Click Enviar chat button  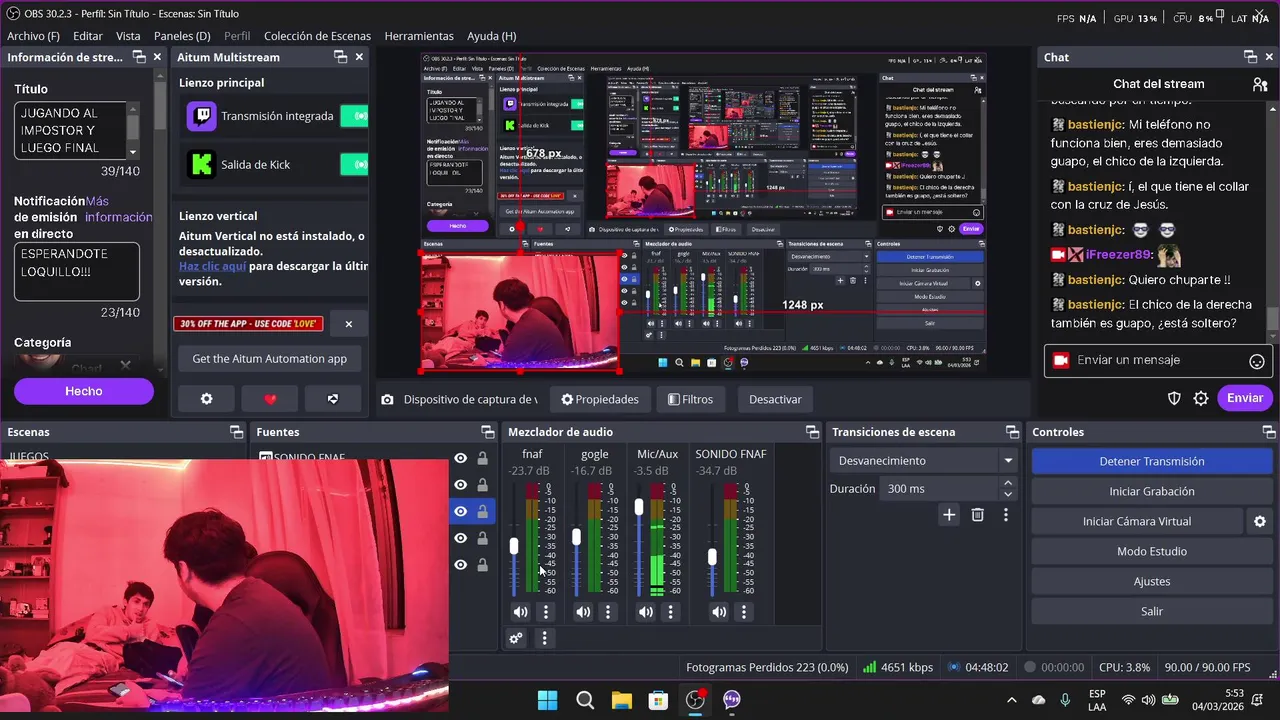pos(1245,398)
